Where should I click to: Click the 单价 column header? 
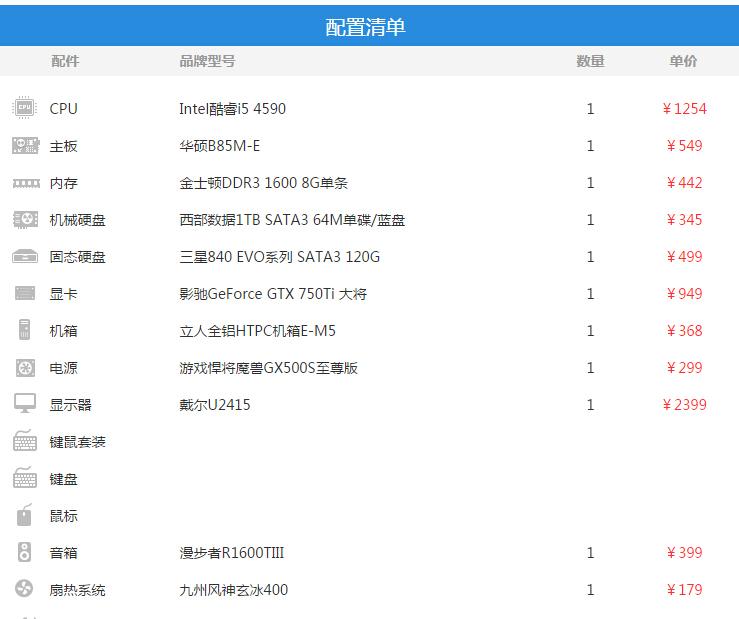683,61
